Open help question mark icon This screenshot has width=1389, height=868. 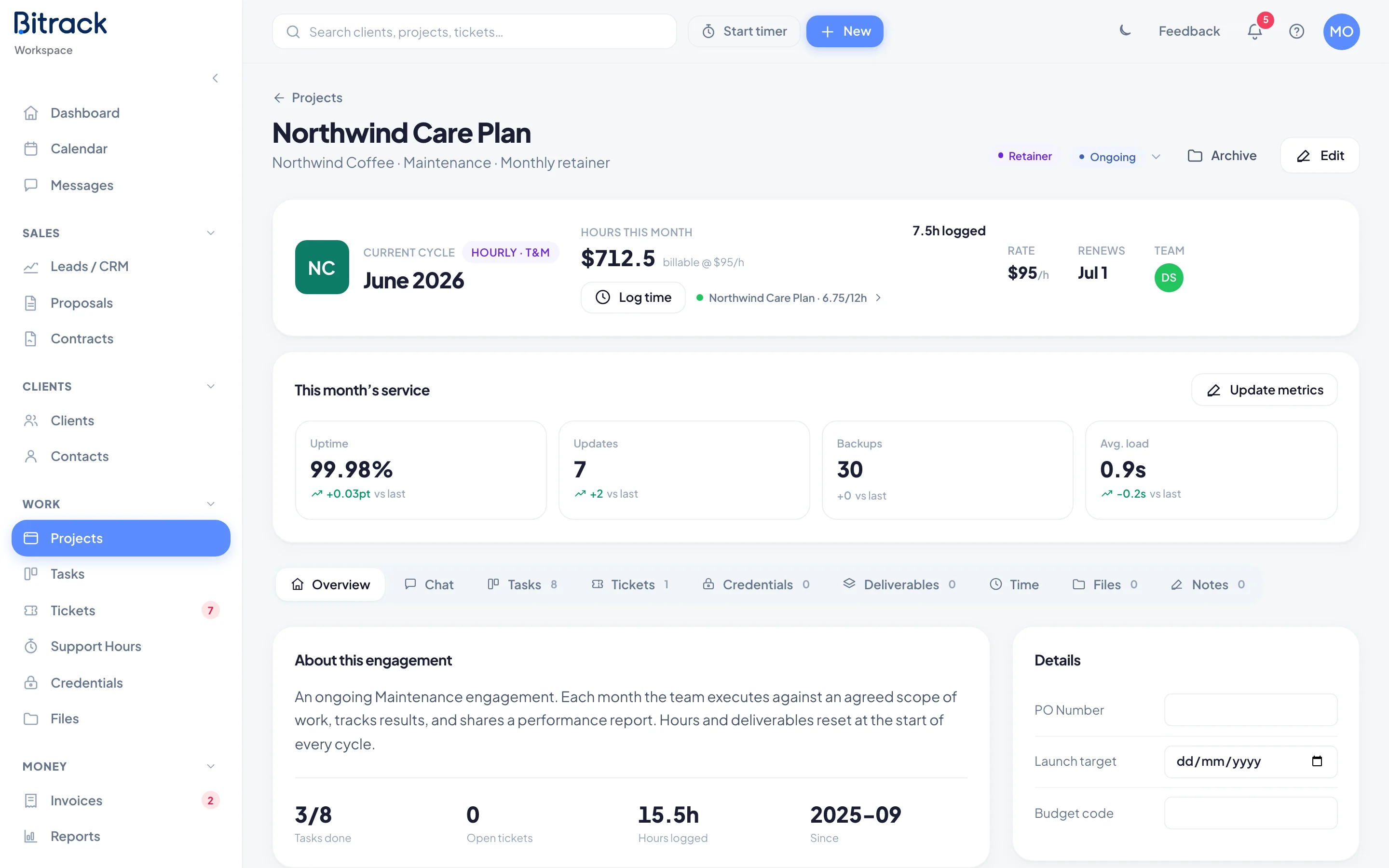click(x=1296, y=31)
